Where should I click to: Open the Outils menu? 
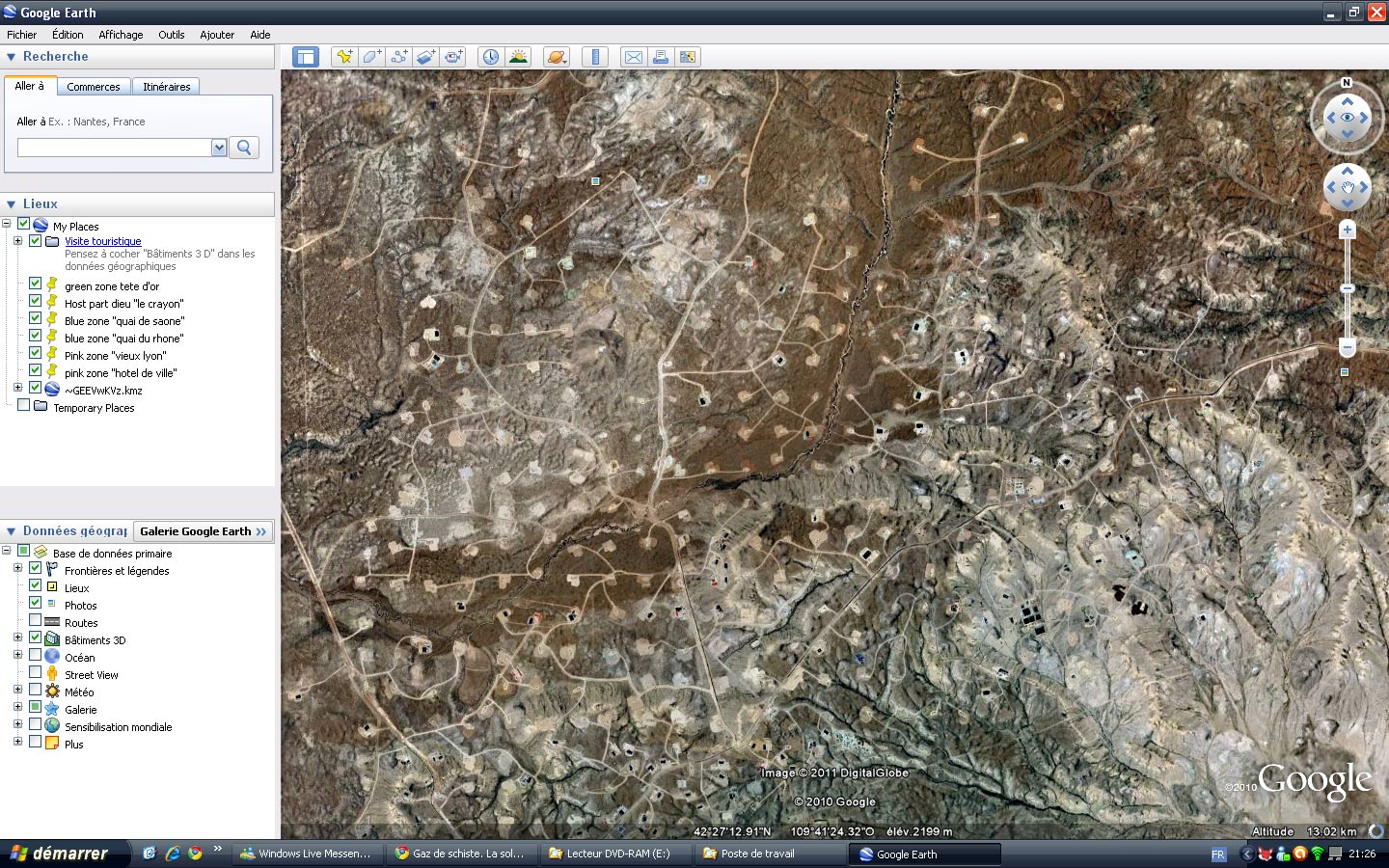[172, 35]
